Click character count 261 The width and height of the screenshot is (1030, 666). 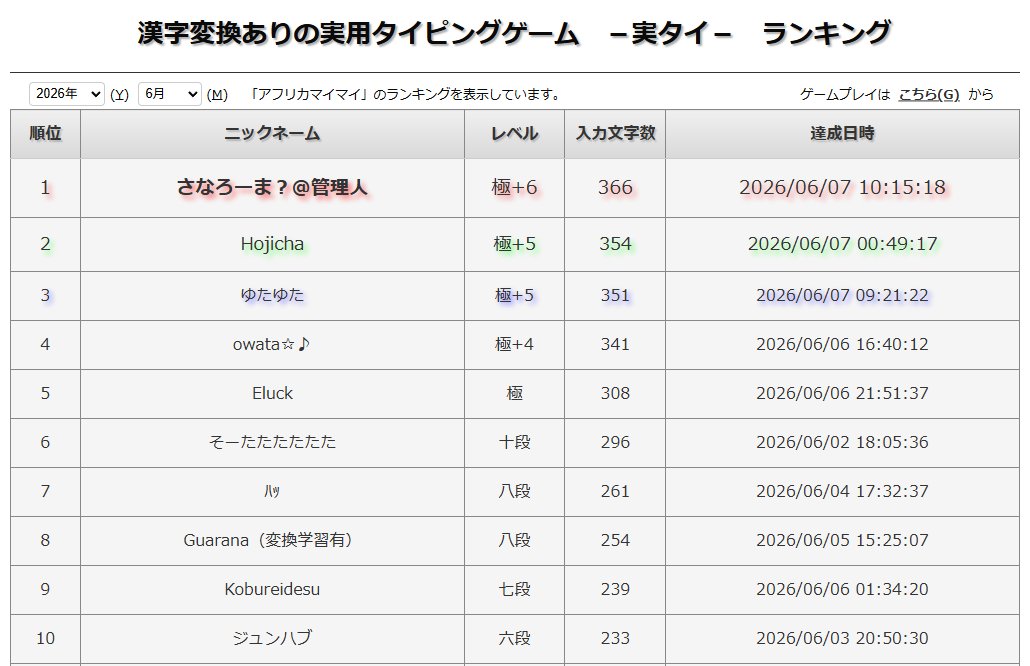pos(615,491)
